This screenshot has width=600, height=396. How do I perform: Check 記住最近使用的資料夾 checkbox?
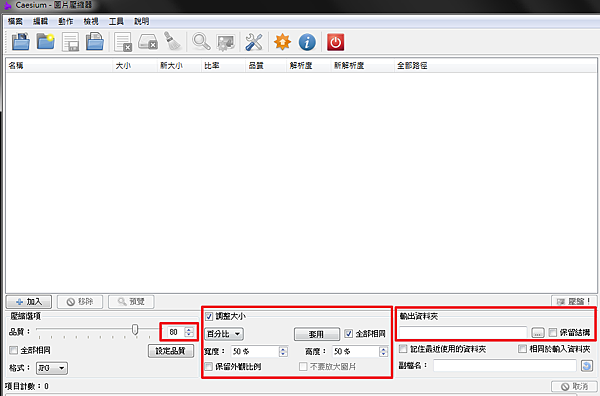pos(403,349)
